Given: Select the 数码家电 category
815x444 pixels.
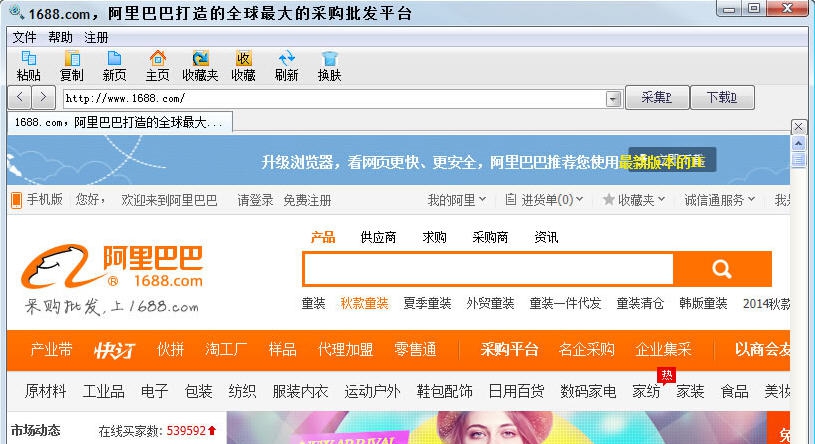Looking at the screenshot, I should pos(588,391).
